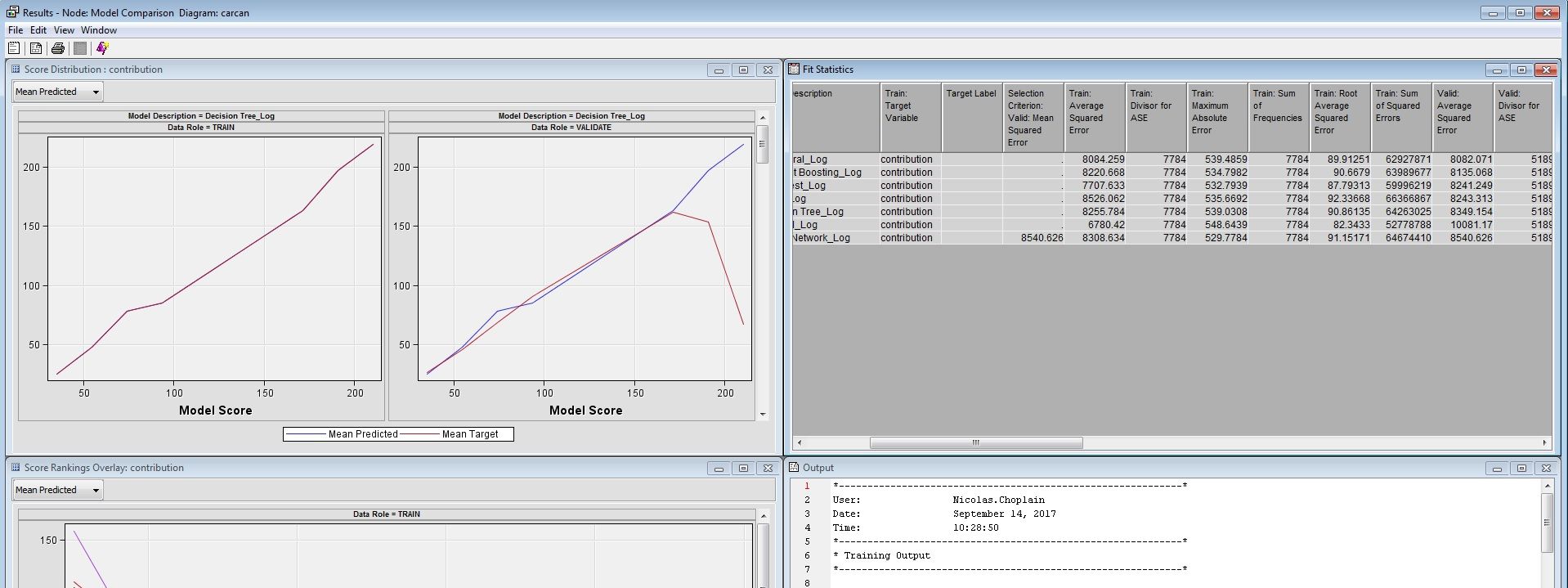
Task: Click the printer icon to print results
Action: coord(58,48)
